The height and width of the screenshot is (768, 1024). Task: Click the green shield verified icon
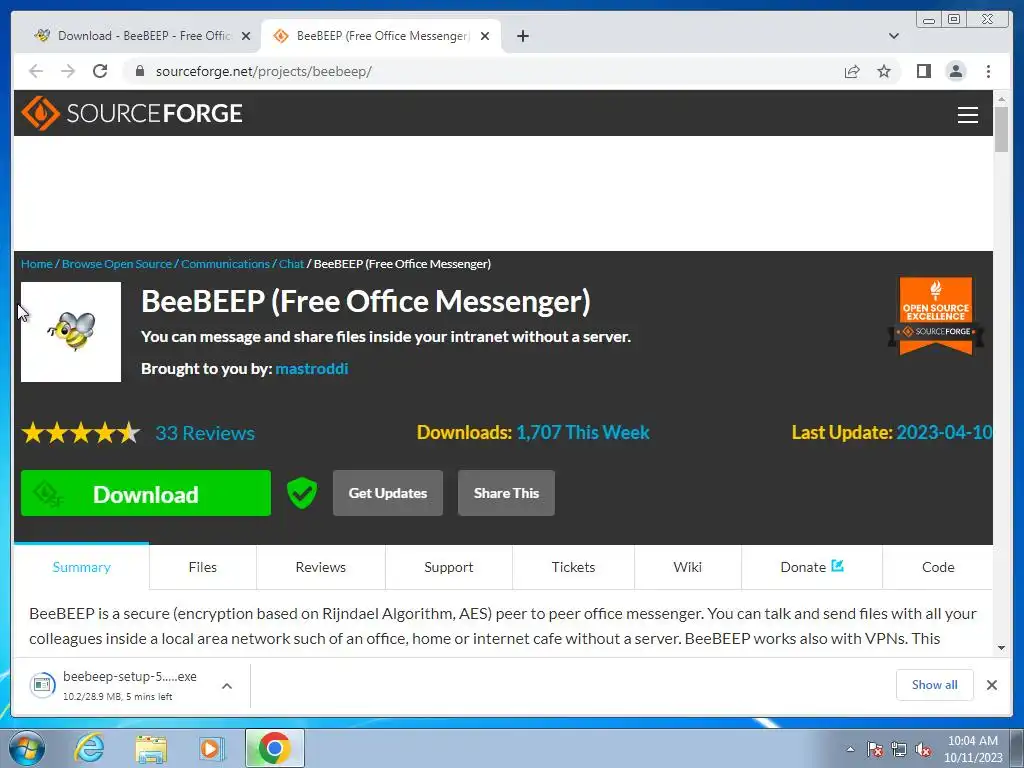302,493
